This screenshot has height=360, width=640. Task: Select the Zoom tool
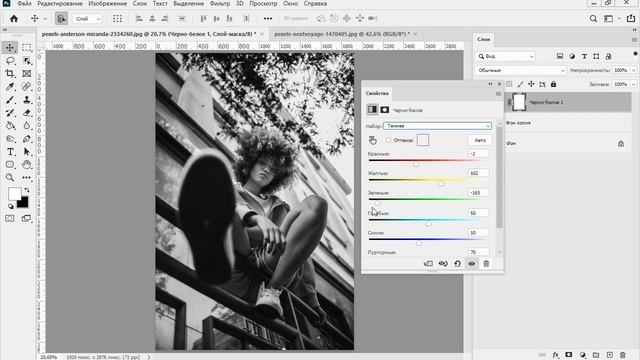(x=10, y=178)
